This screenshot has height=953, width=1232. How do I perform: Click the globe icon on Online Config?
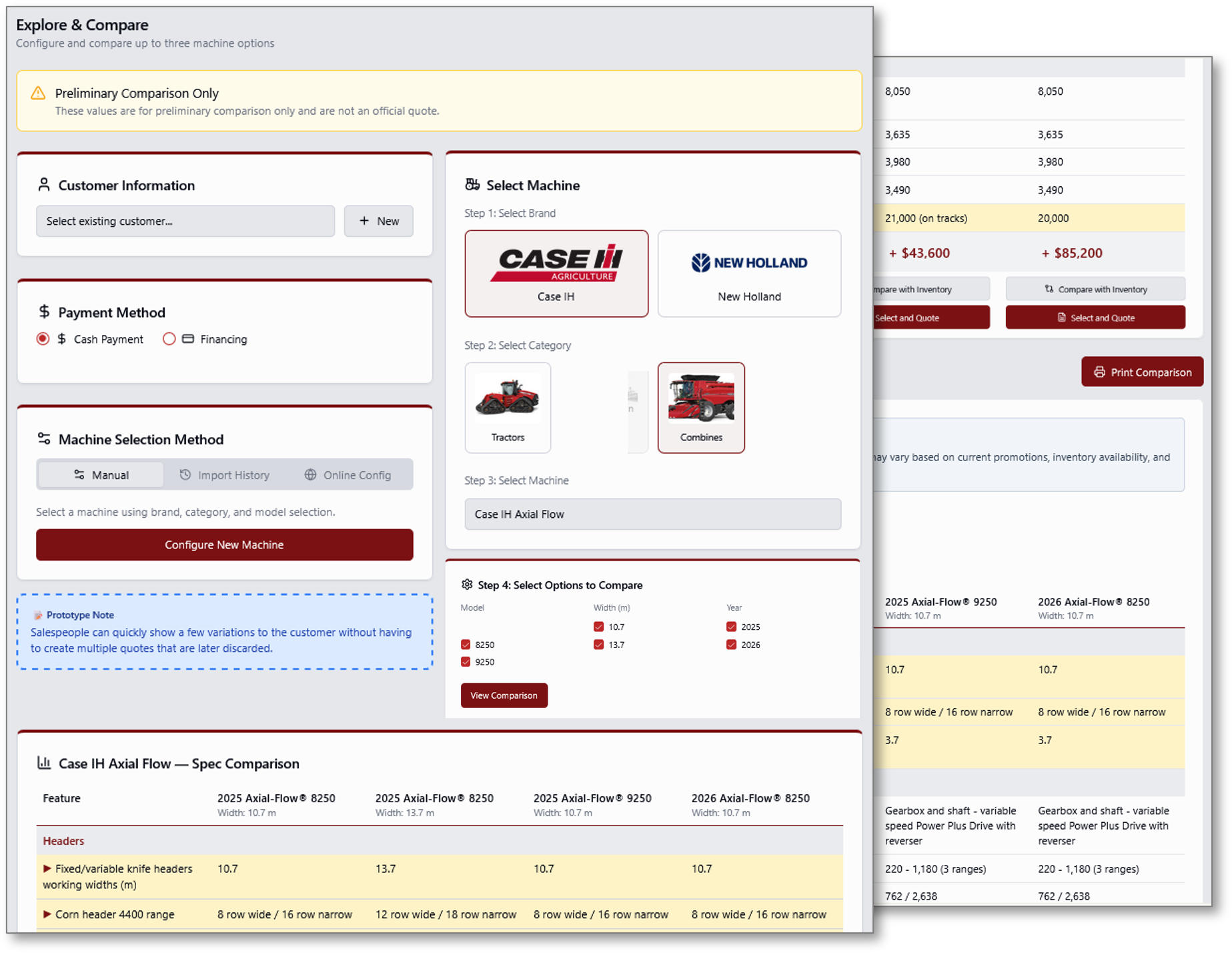[x=310, y=474]
